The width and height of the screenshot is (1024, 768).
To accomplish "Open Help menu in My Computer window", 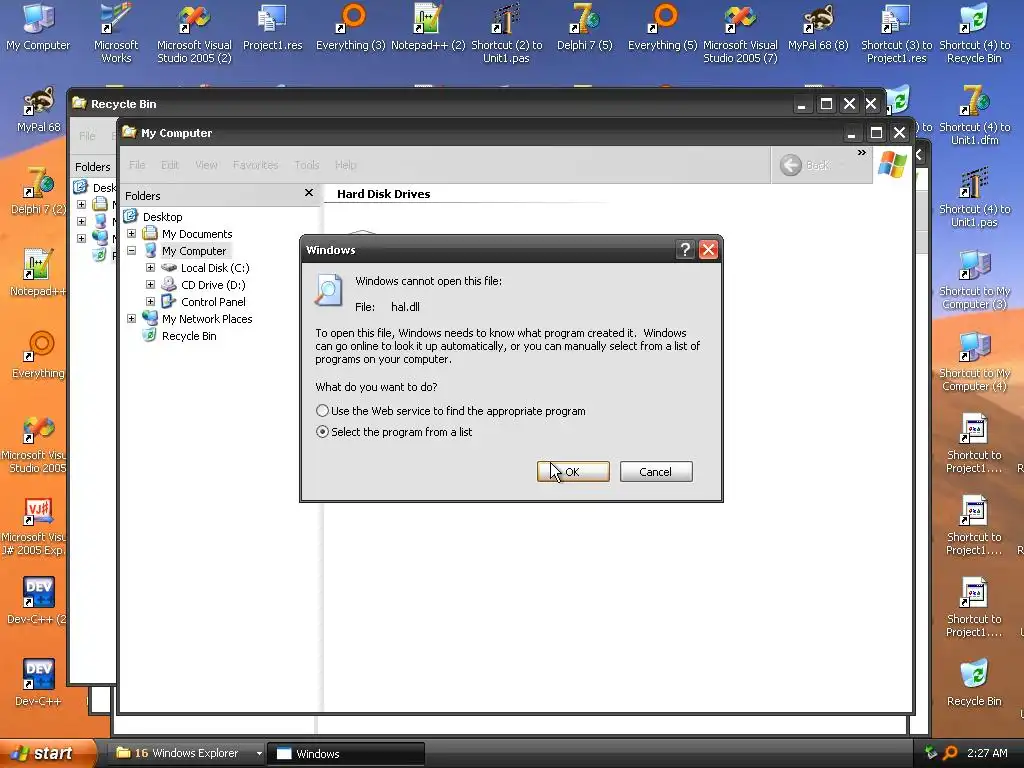I will 345,165.
